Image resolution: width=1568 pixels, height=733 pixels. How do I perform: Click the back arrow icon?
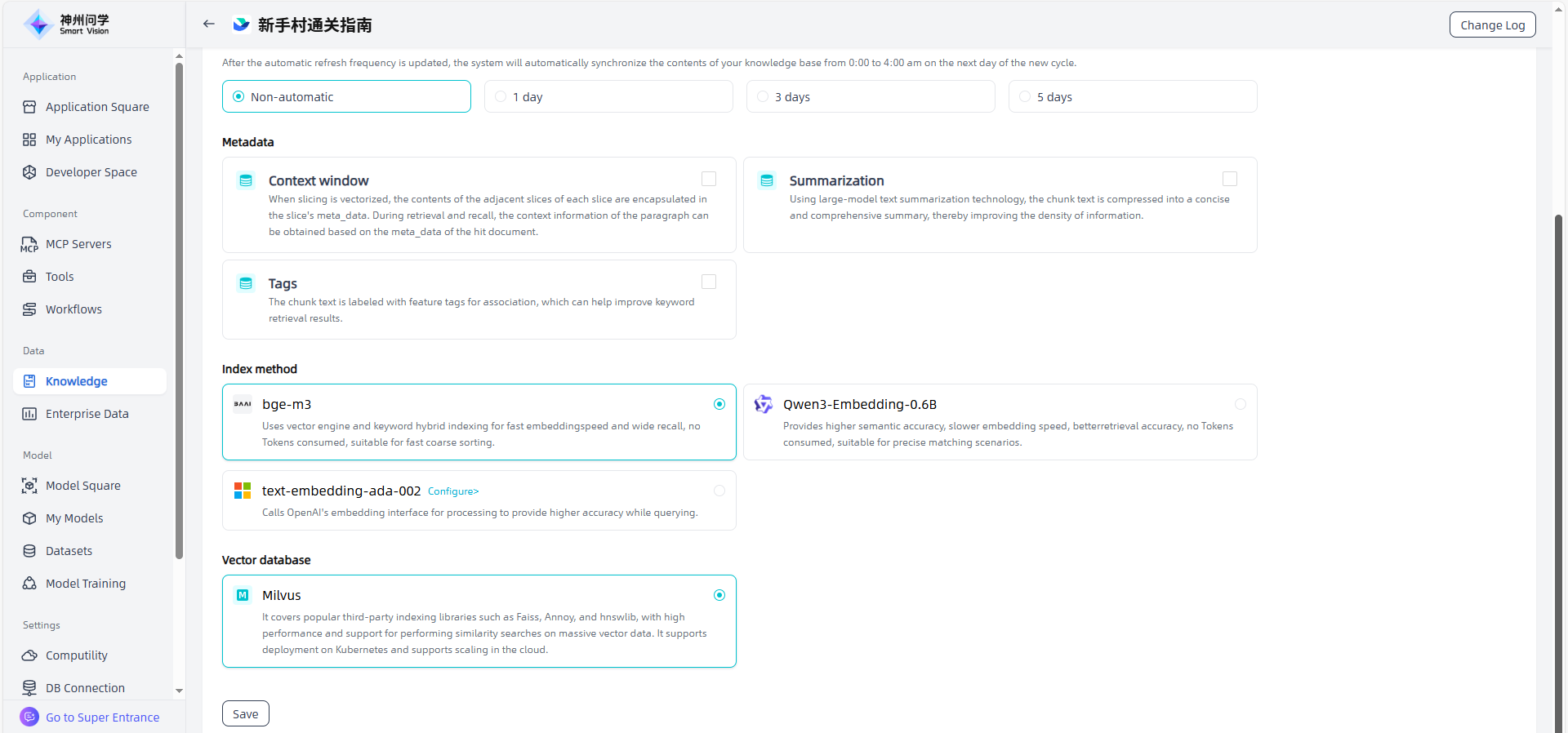209,24
